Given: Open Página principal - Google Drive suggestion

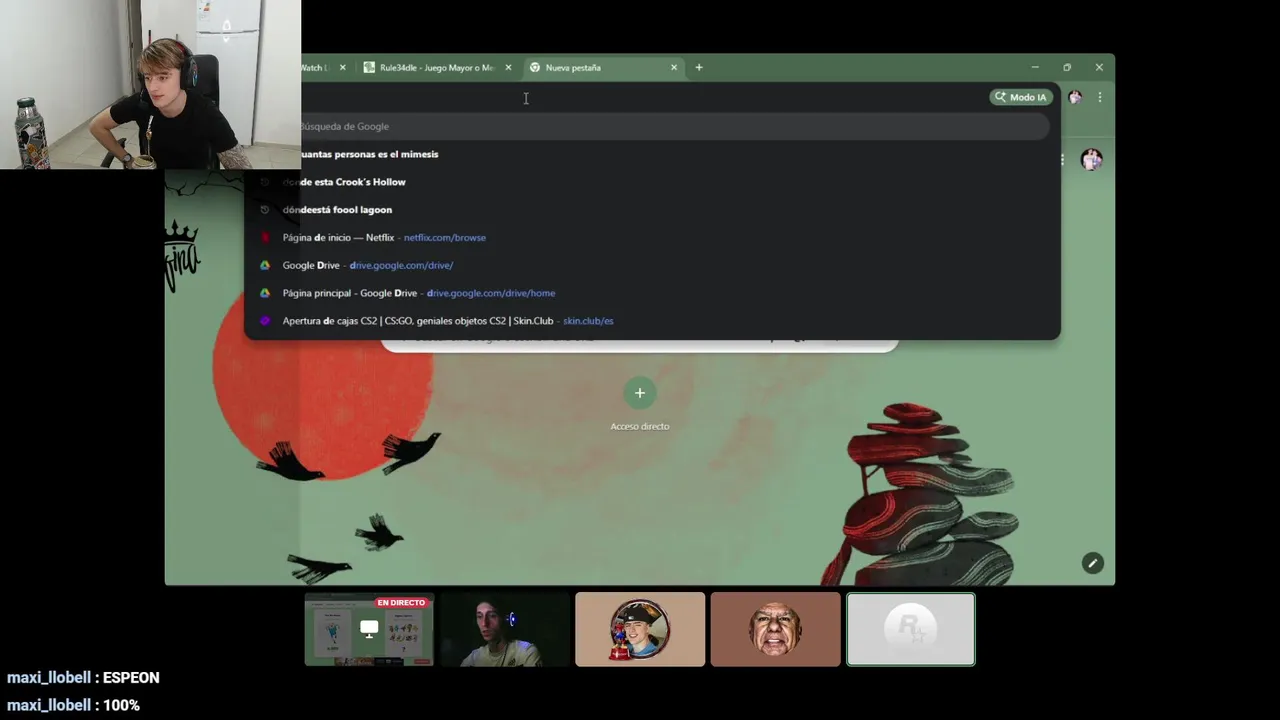Looking at the screenshot, I should (x=652, y=293).
